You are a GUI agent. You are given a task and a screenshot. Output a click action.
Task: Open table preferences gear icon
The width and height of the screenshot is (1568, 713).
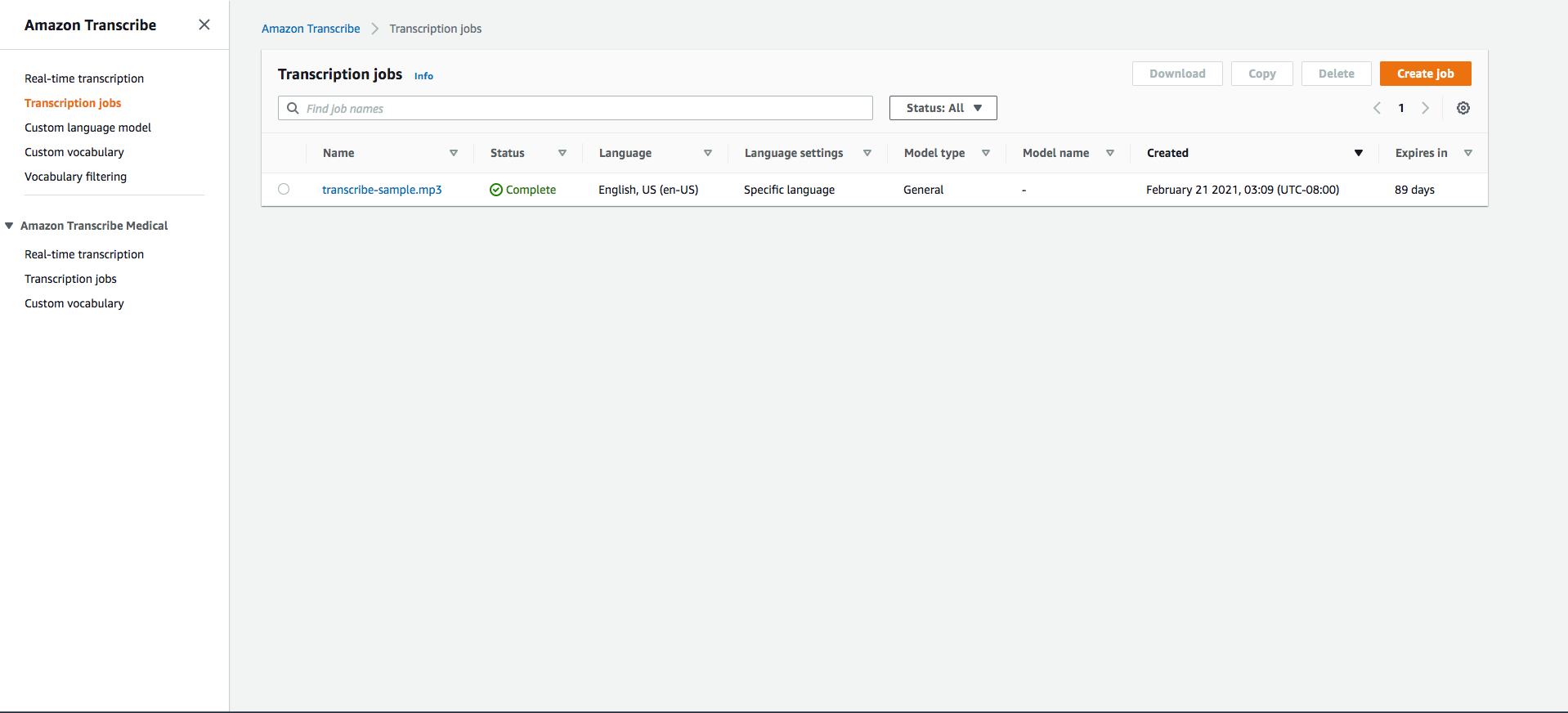click(x=1463, y=108)
